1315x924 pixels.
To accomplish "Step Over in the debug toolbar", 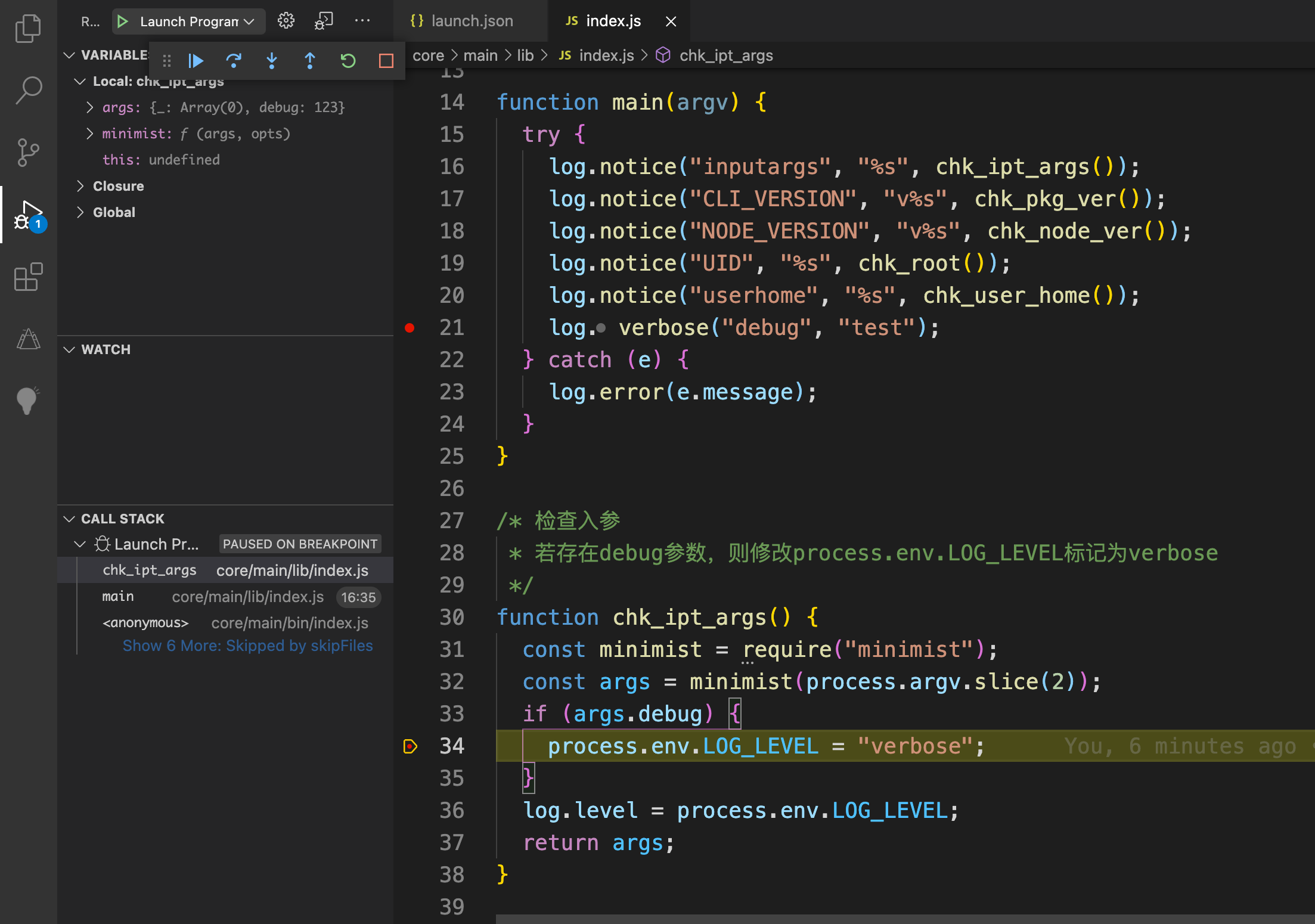I will coord(234,60).
